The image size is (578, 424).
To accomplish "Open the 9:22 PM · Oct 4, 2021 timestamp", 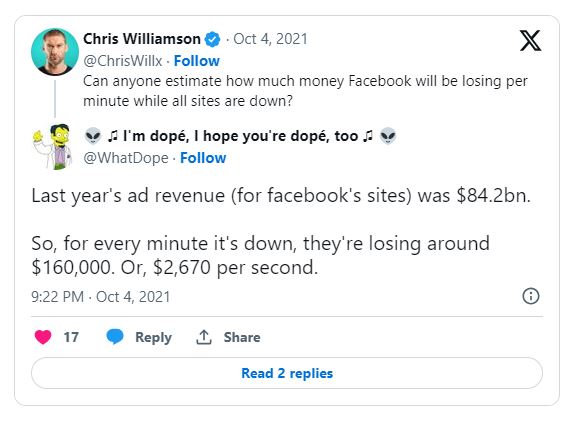I will 101,297.
